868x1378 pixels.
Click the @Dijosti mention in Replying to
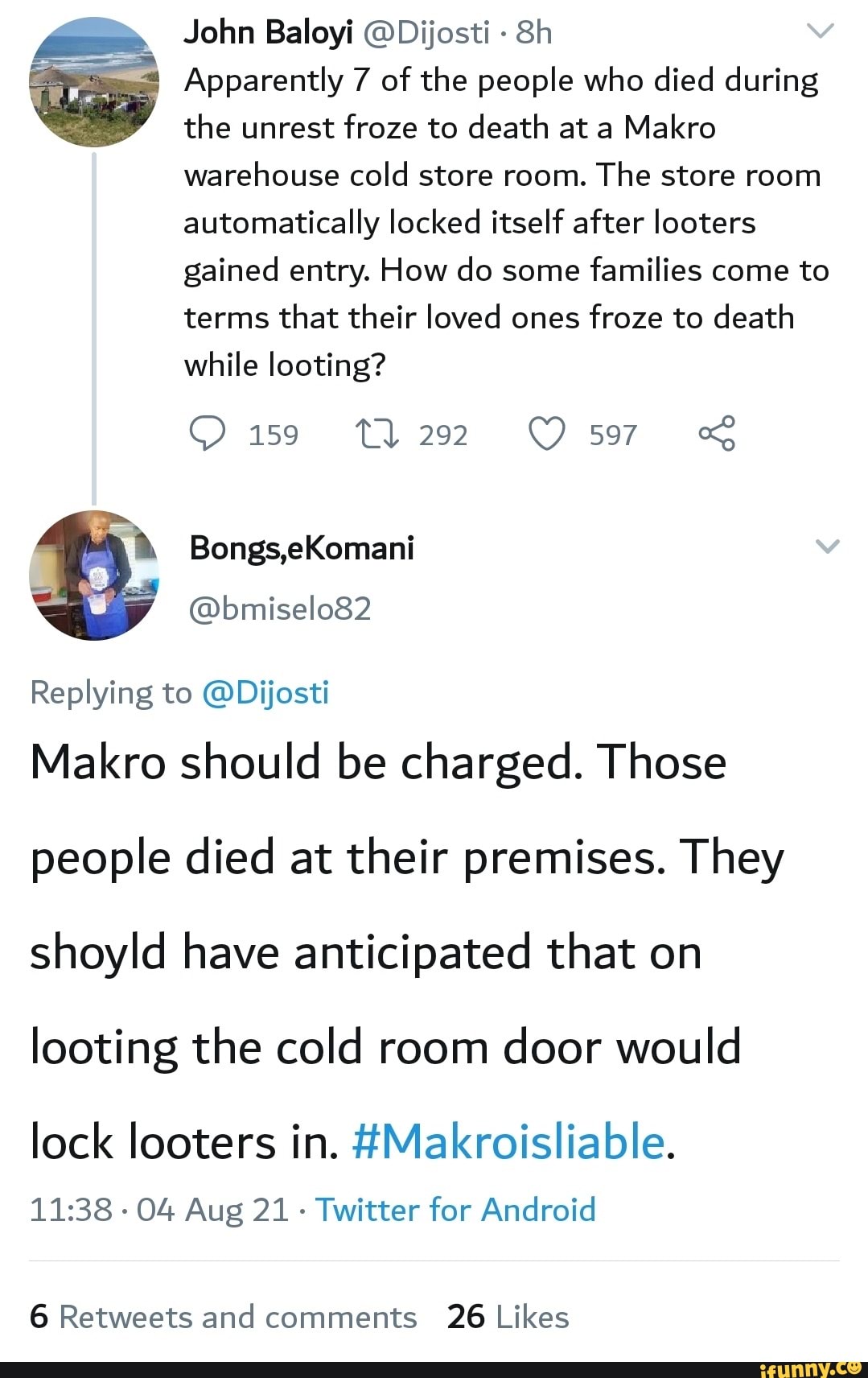pos(266,692)
